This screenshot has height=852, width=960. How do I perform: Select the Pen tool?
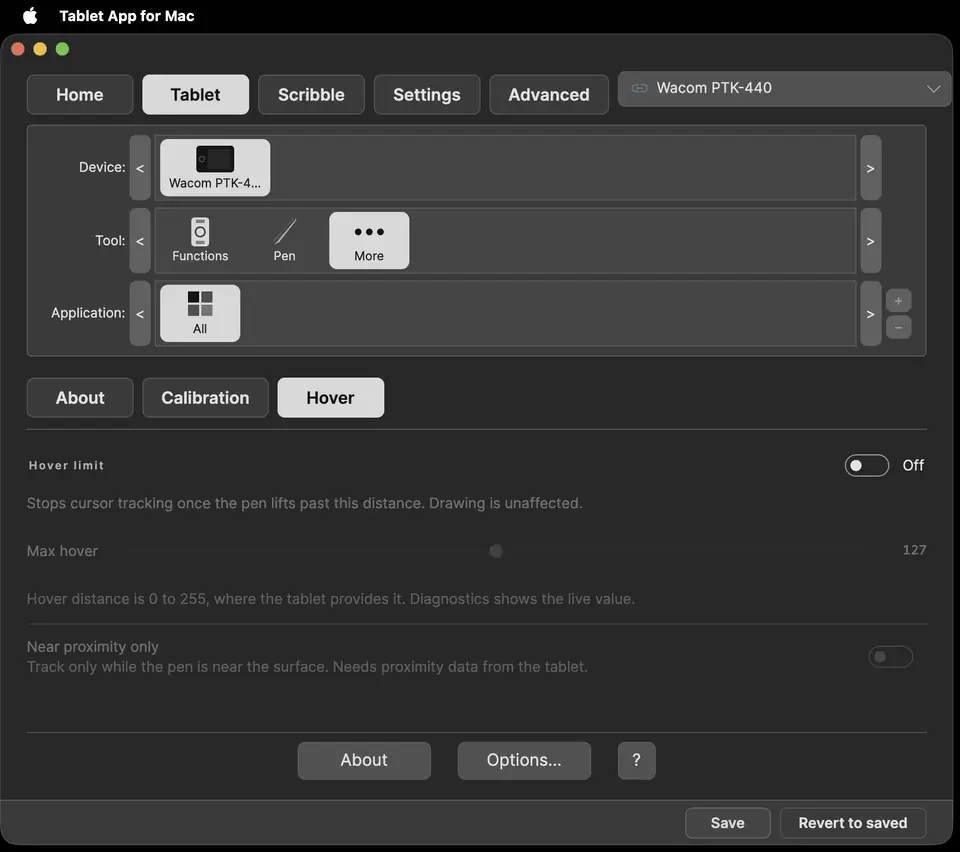pyautogui.click(x=285, y=241)
